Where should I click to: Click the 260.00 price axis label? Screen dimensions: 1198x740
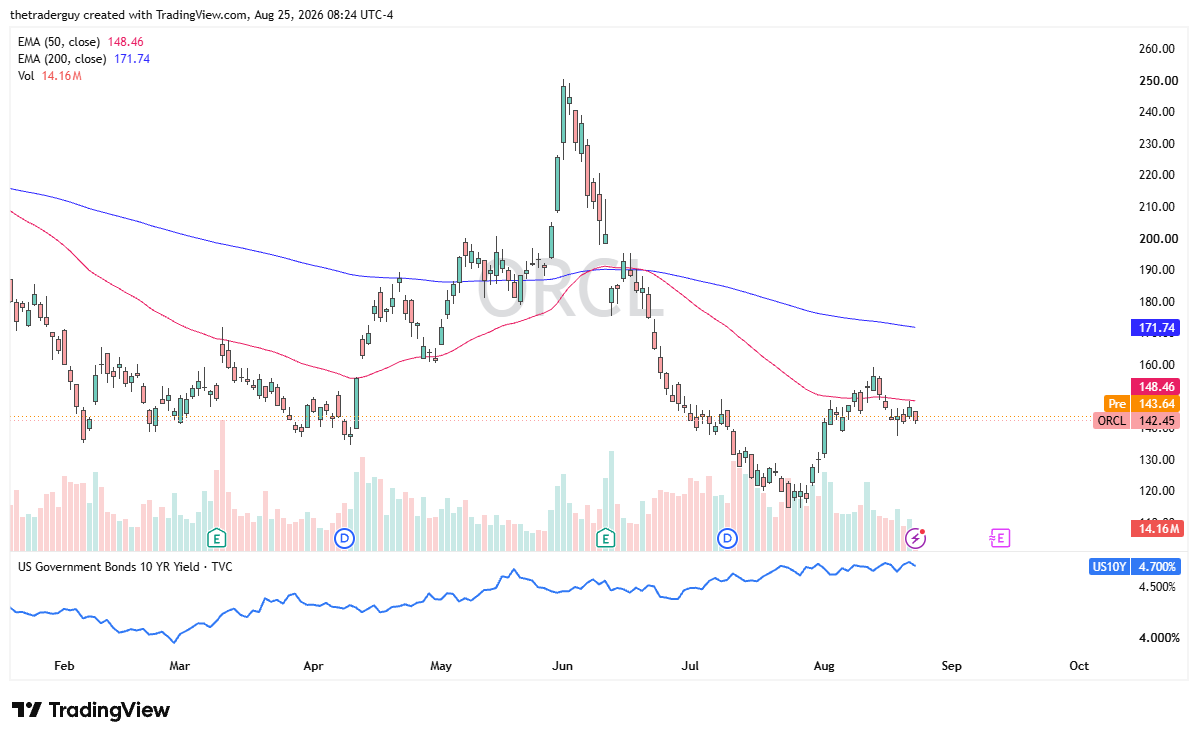pyautogui.click(x=1157, y=49)
